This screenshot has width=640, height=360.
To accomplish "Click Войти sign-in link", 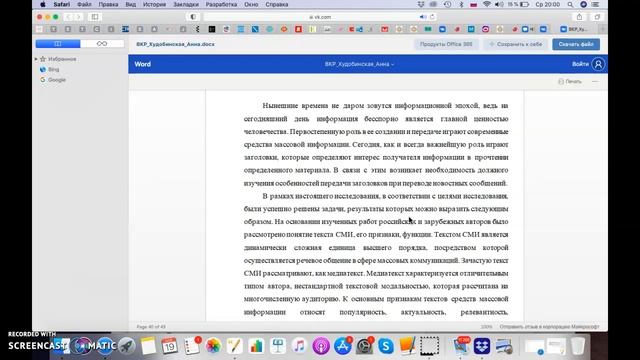I will (580, 64).
